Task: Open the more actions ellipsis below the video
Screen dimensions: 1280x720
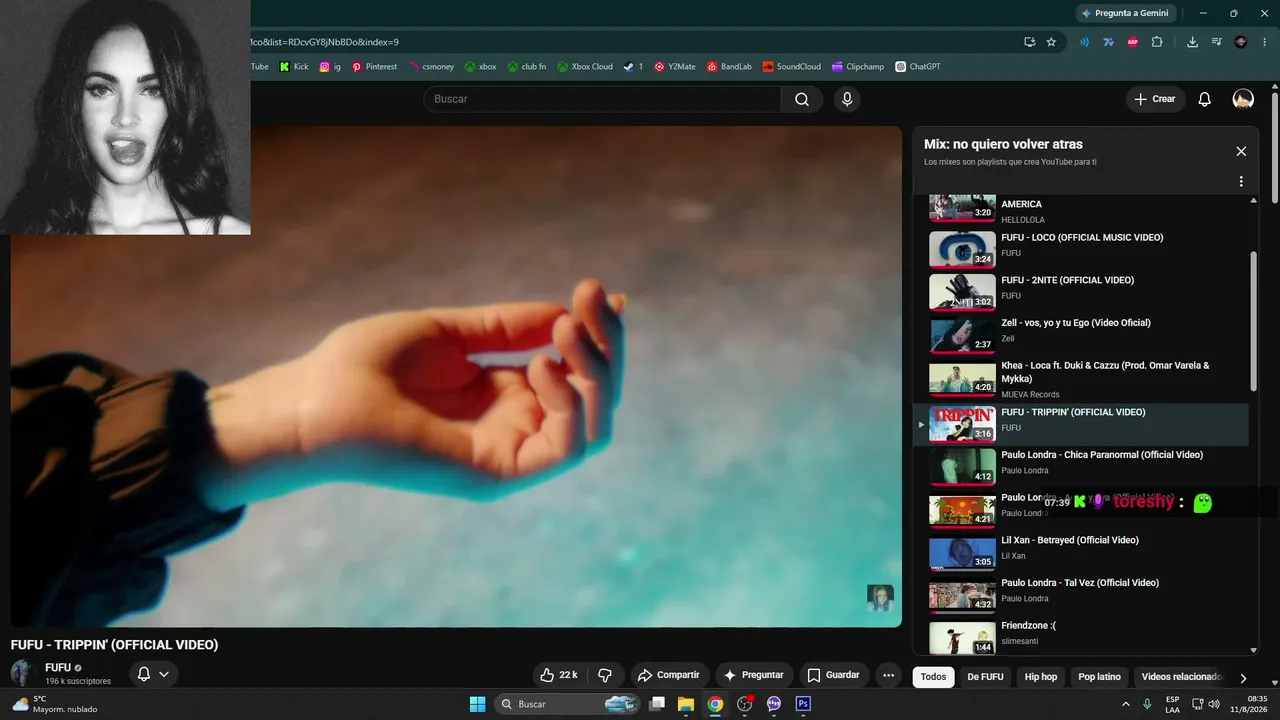Action: [888, 675]
